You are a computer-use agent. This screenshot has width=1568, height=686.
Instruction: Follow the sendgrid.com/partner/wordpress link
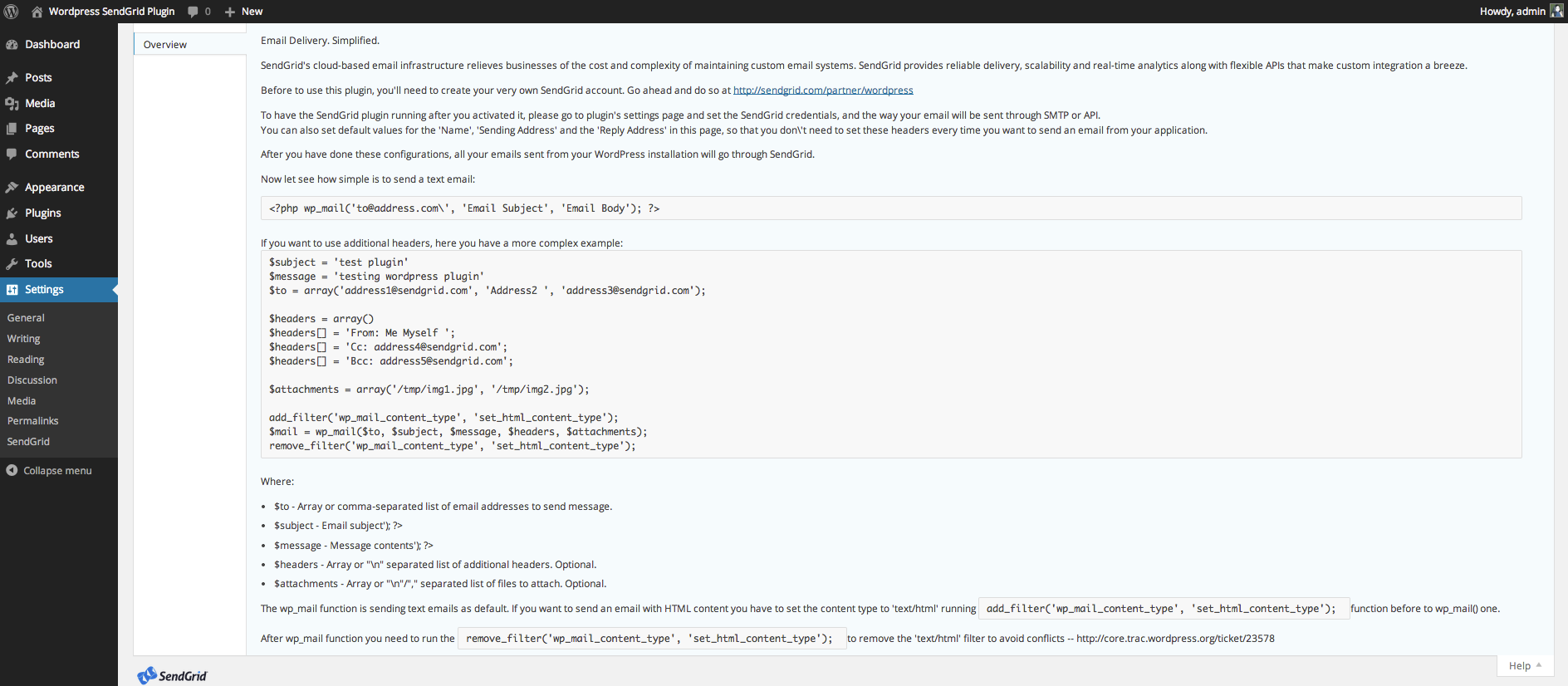pyautogui.click(x=822, y=91)
